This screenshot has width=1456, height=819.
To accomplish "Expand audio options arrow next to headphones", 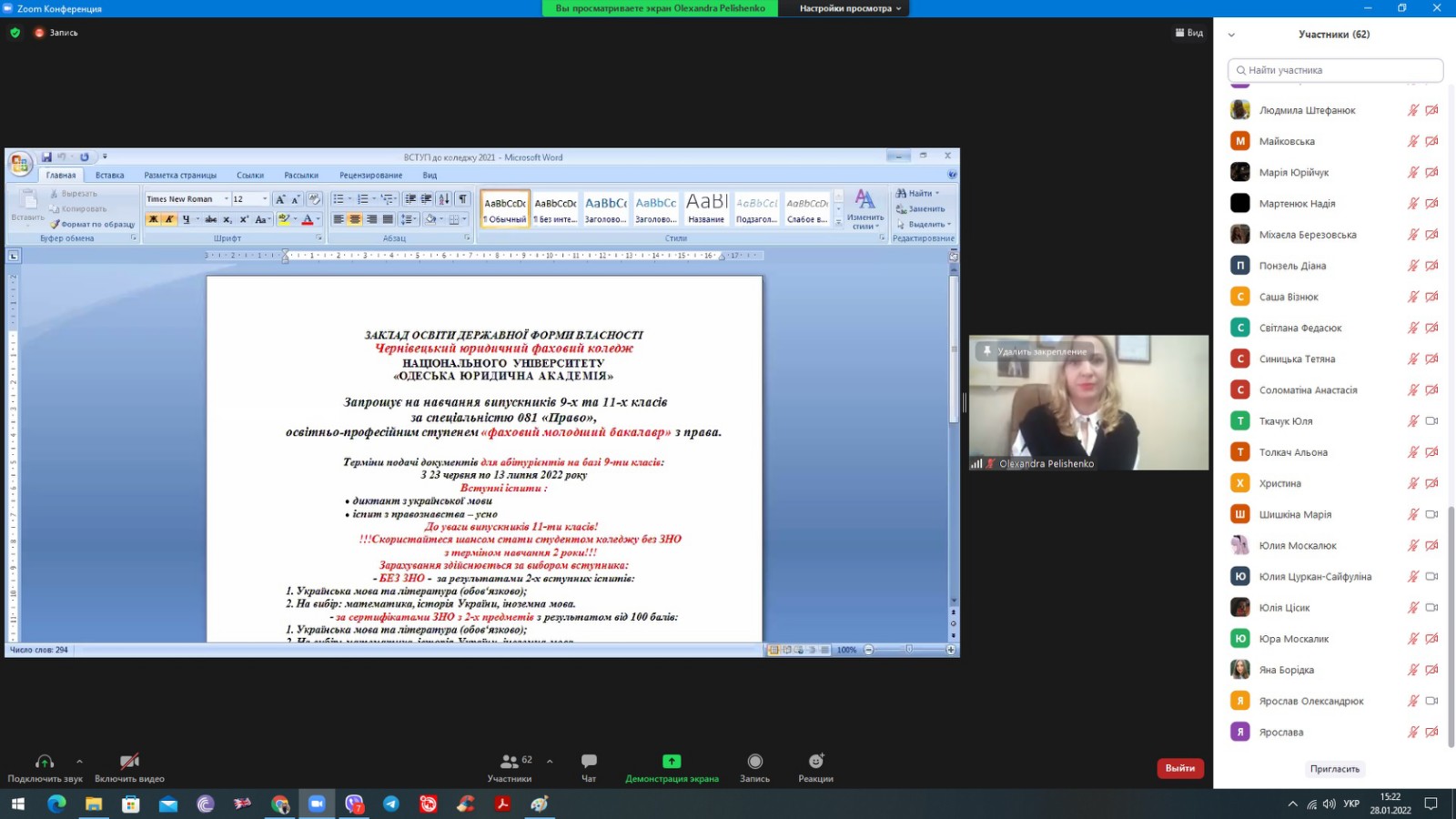I will click(79, 761).
